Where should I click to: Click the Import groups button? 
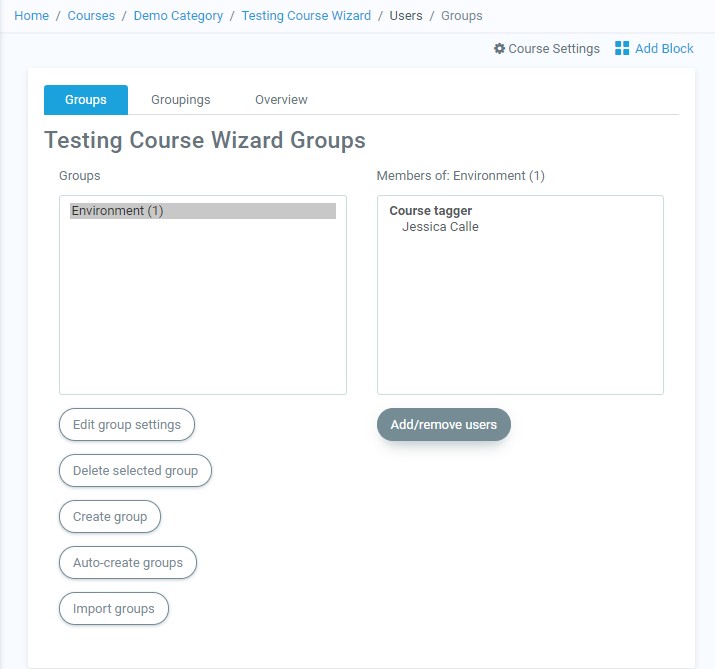(114, 609)
